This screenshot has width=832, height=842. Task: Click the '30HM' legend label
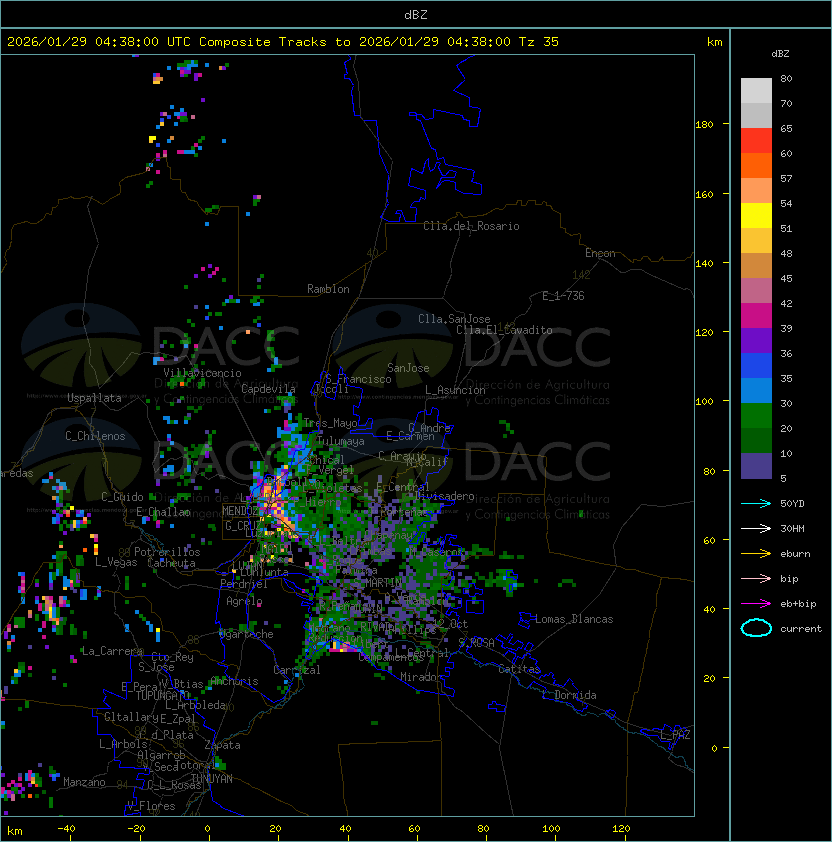tap(792, 528)
